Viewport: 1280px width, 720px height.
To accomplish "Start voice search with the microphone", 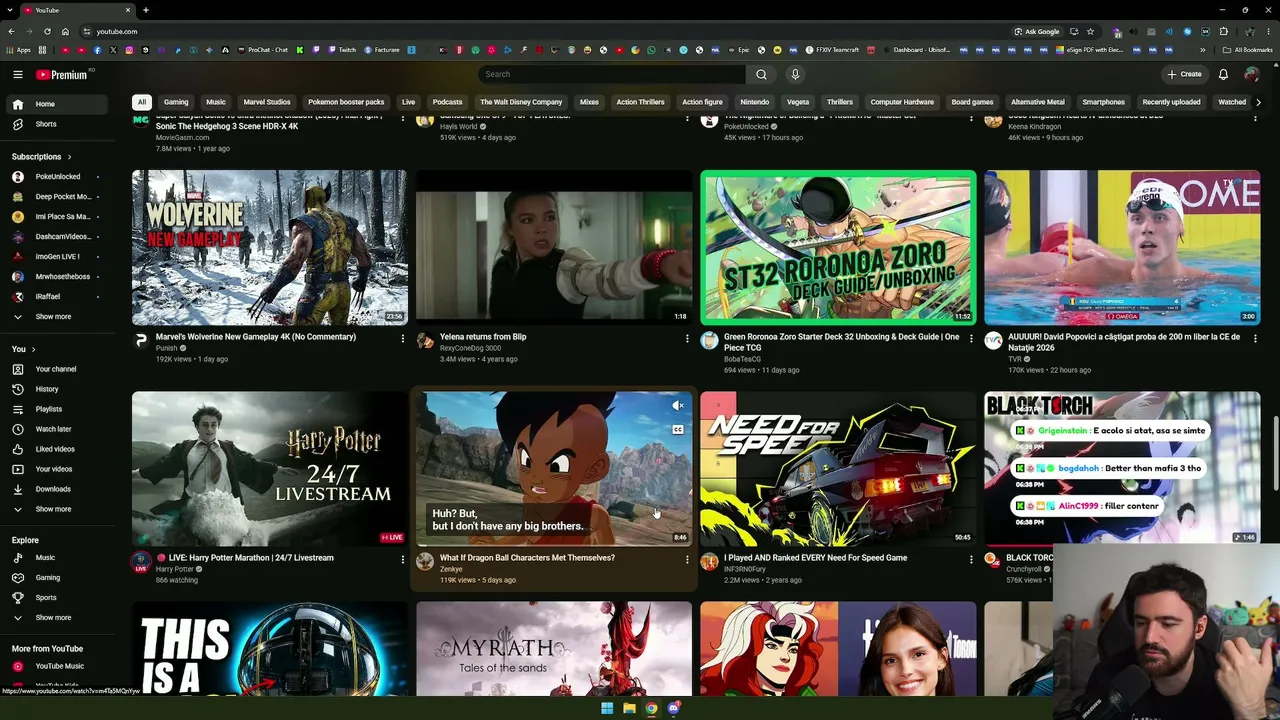I will (x=795, y=74).
